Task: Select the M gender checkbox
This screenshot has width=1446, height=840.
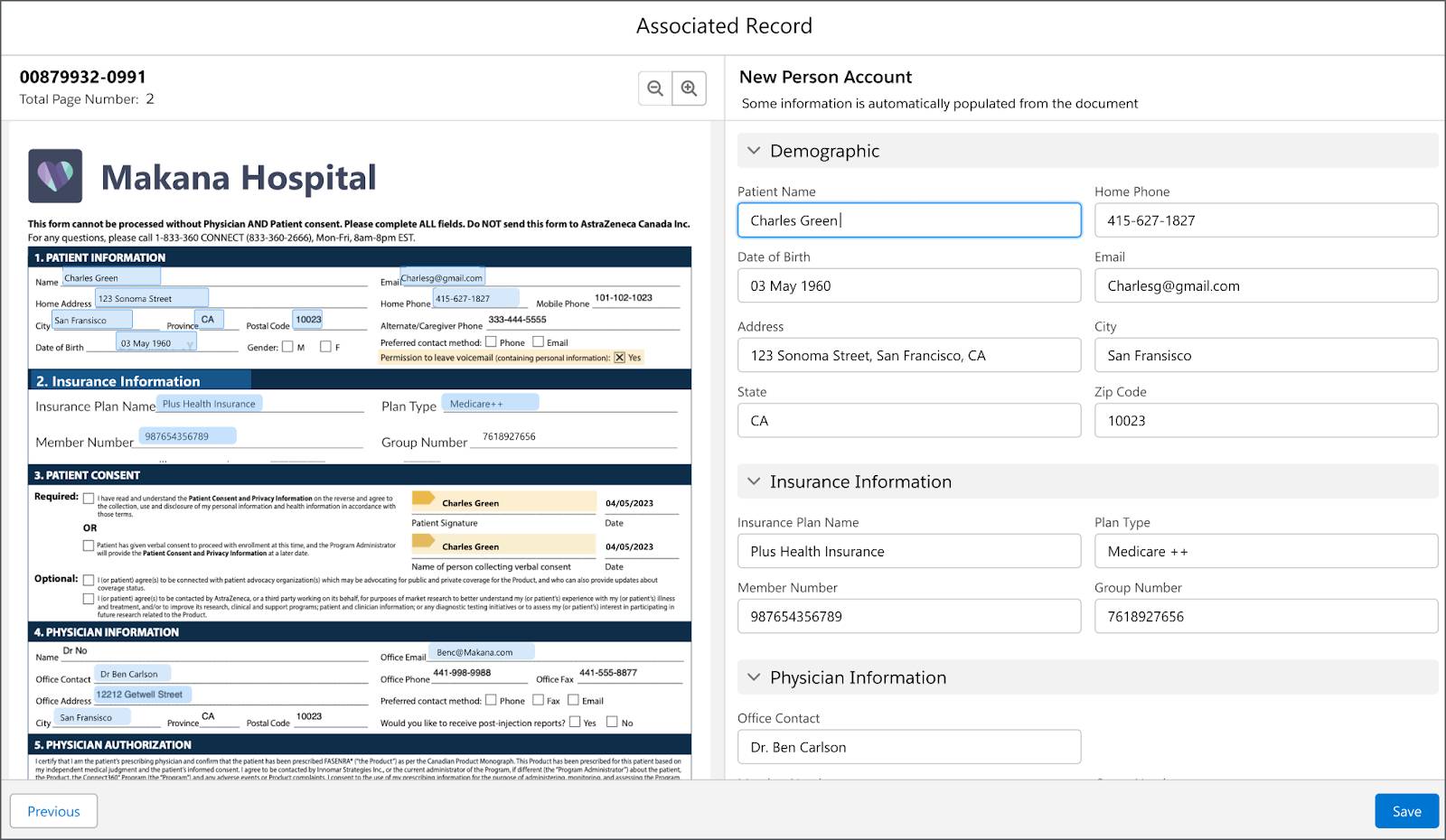Action: (x=287, y=346)
